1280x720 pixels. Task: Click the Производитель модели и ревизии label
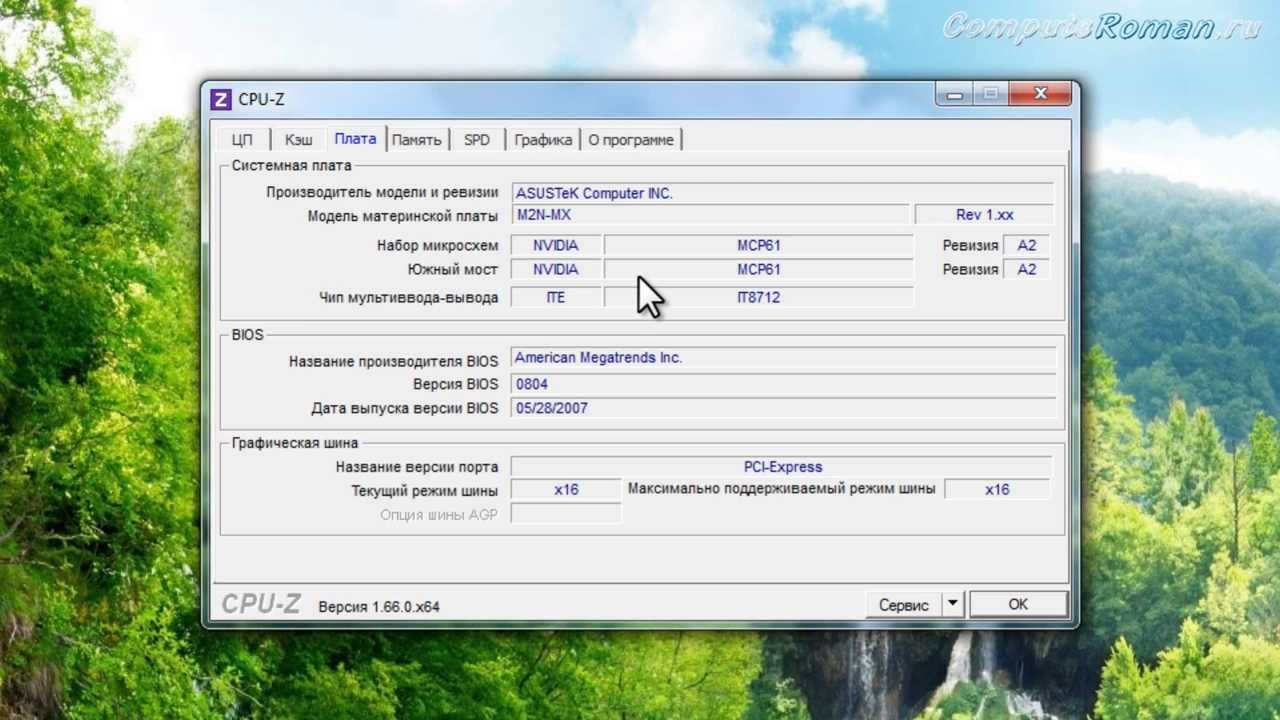tap(382, 192)
